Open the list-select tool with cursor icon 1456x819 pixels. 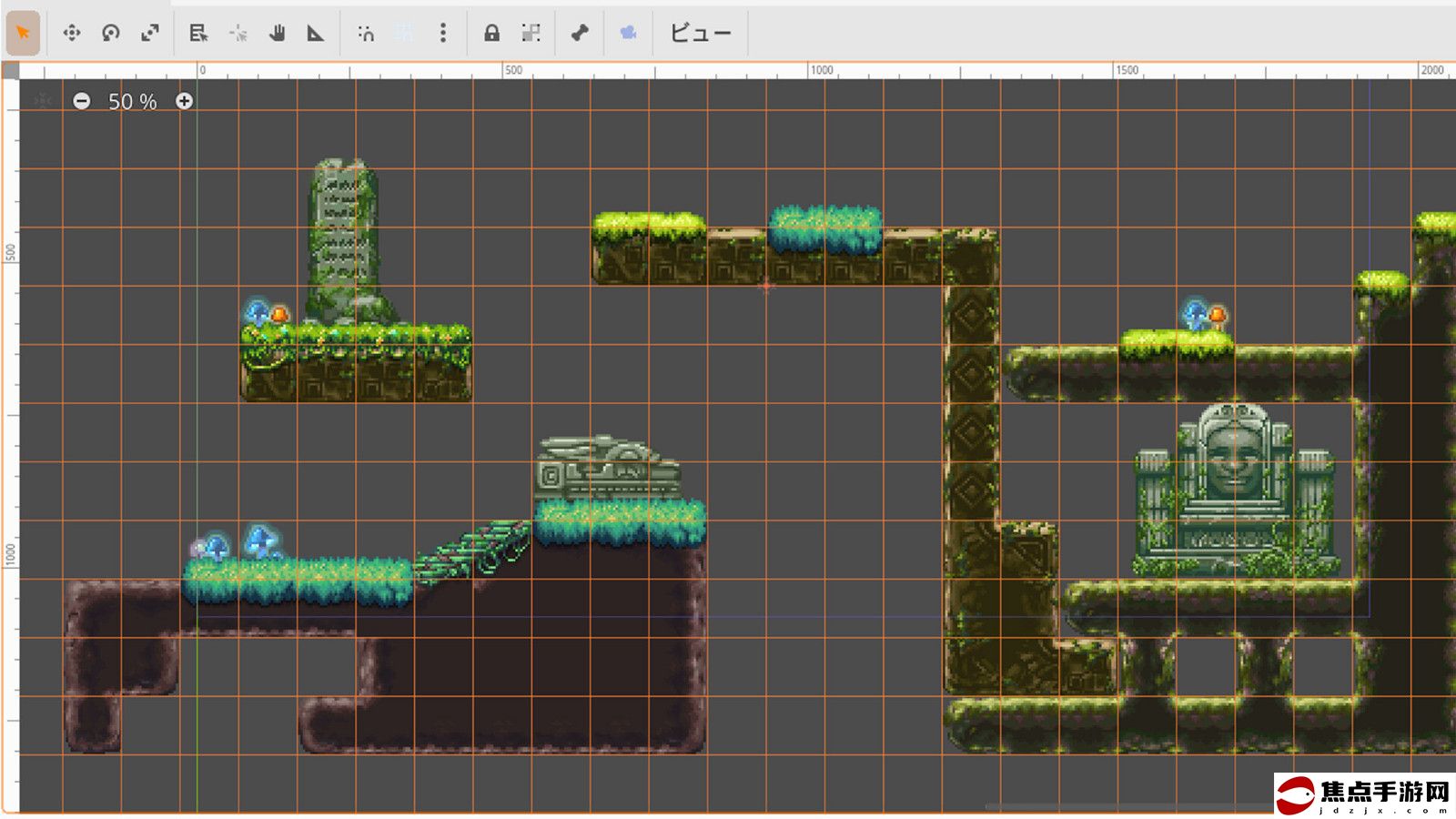[198, 34]
